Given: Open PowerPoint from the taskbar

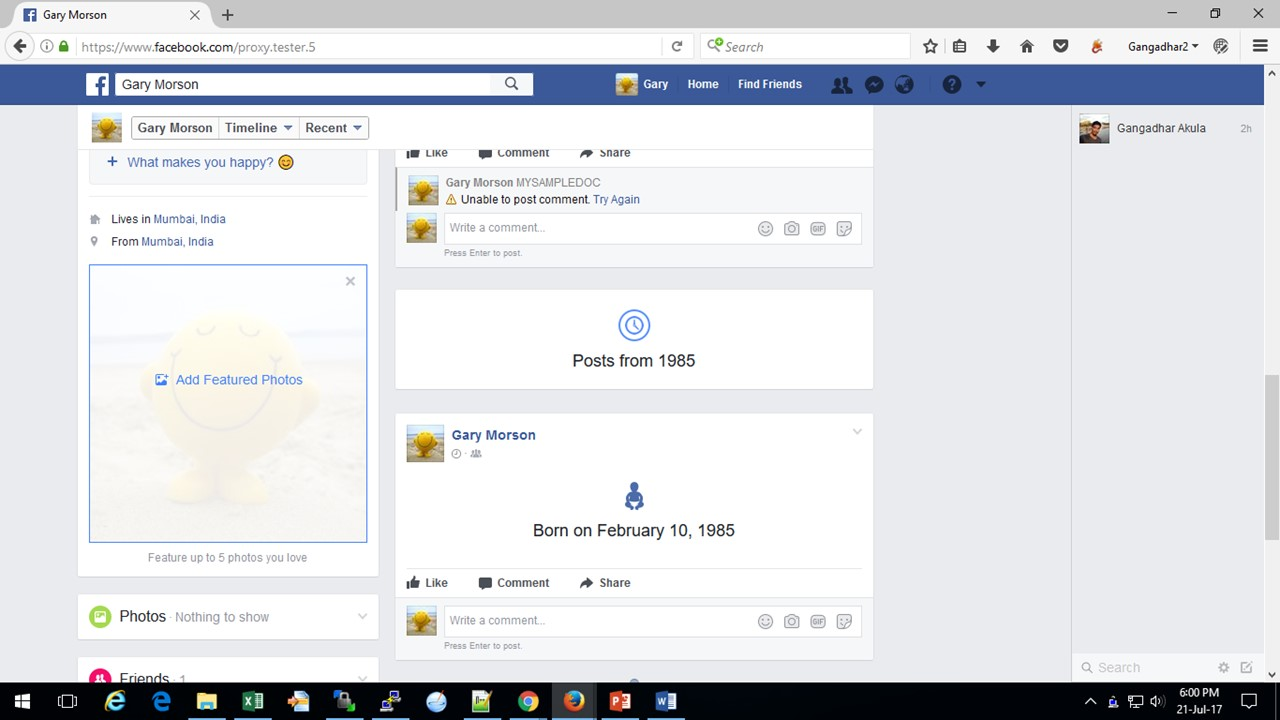Looking at the screenshot, I should [x=620, y=701].
